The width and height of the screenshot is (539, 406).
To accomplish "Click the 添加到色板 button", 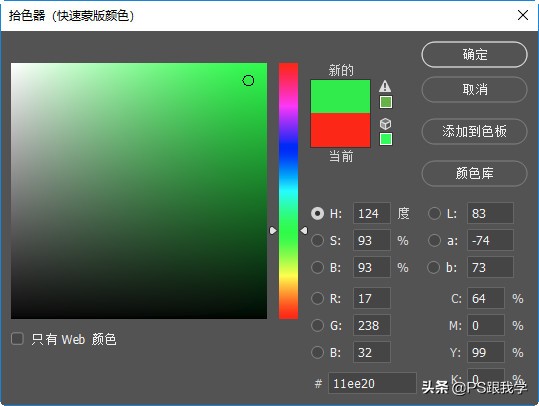I will point(474,131).
